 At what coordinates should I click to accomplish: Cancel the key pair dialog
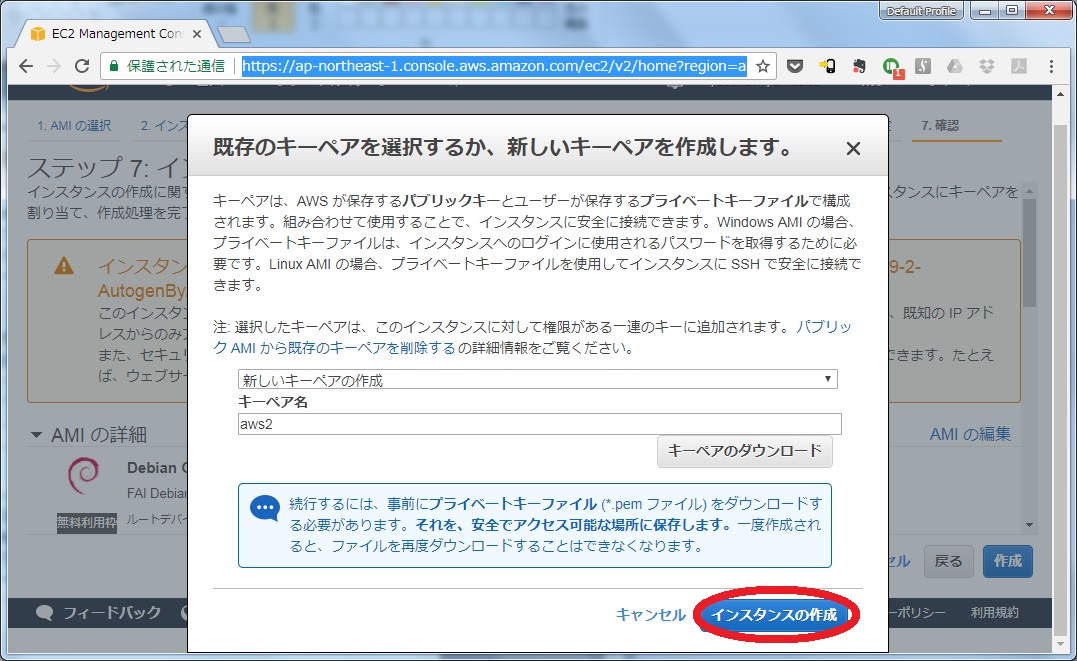[x=650, y=614]
